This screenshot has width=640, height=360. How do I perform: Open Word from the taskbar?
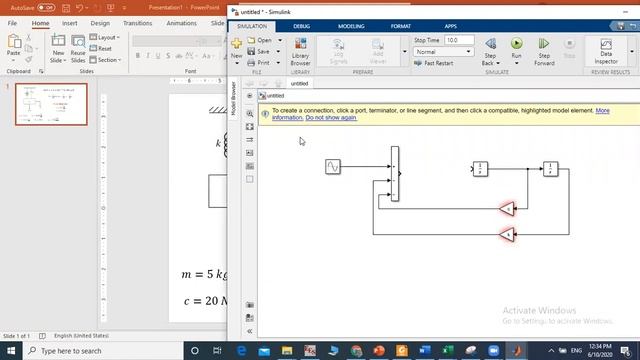click(425, 351)
